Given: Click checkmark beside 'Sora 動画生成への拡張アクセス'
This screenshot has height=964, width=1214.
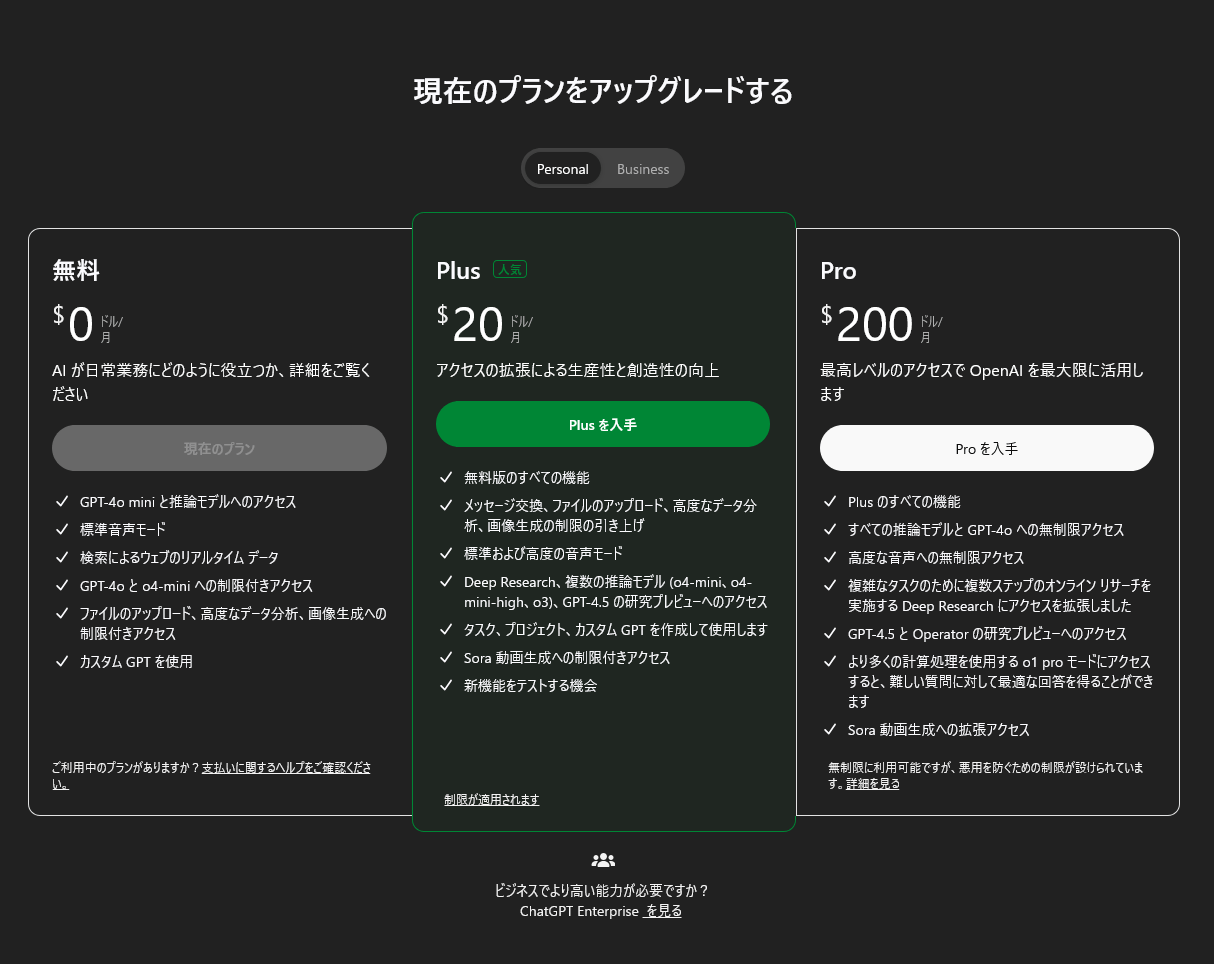Looking at the screenshot, I should pos(830,730).
